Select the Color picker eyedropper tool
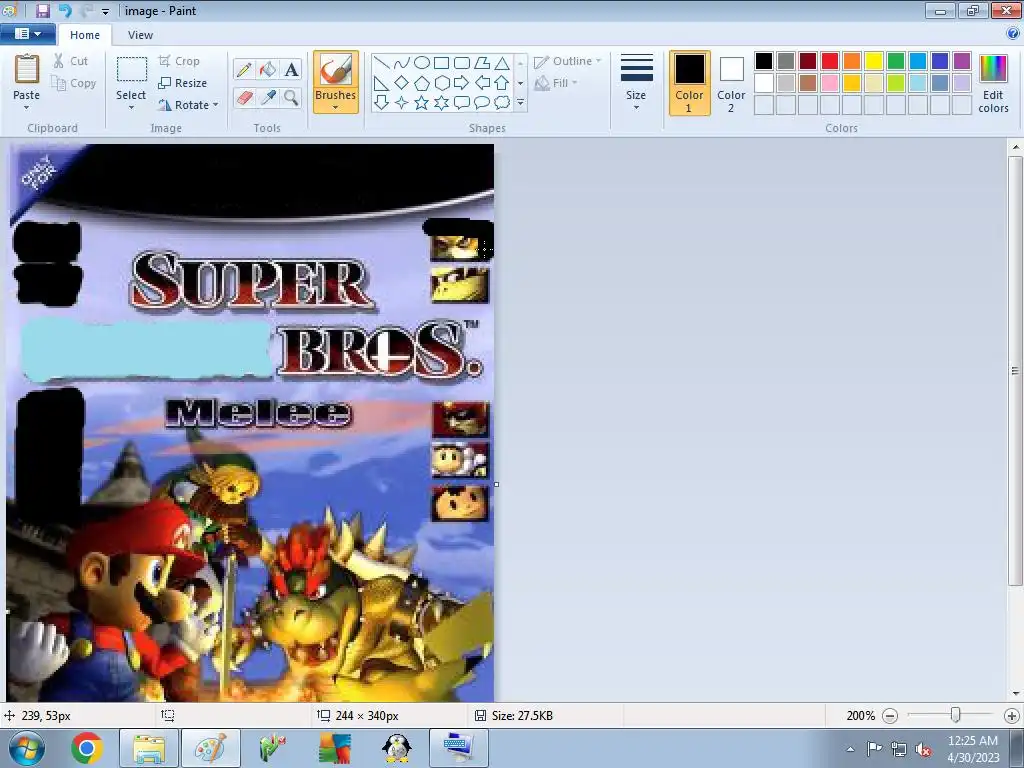This screenshot has width=1024, height=768. point(268,98)
